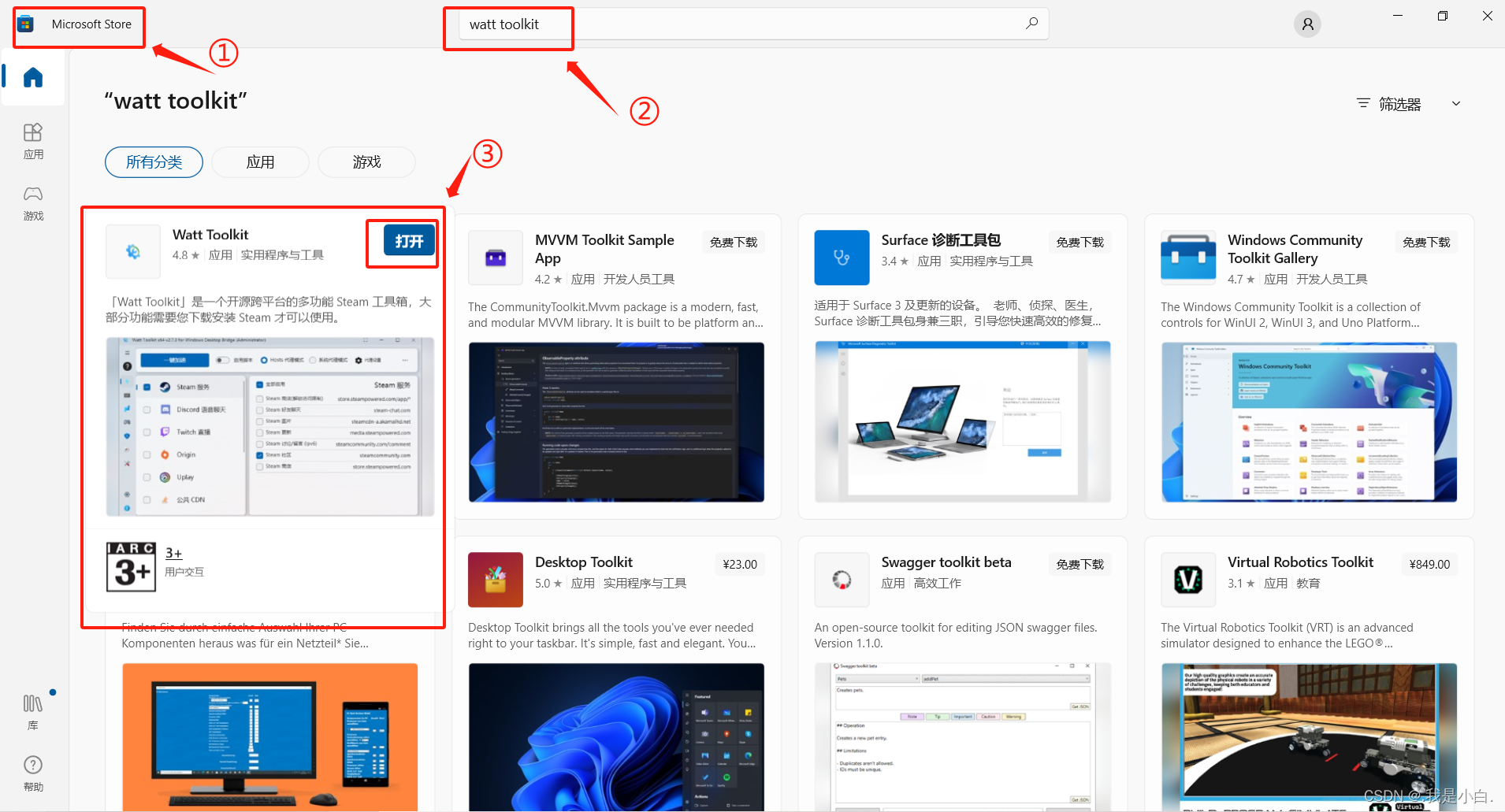Open the Swagger toolkit screenshot thumbnail
1505x812 pixels.
963,737
